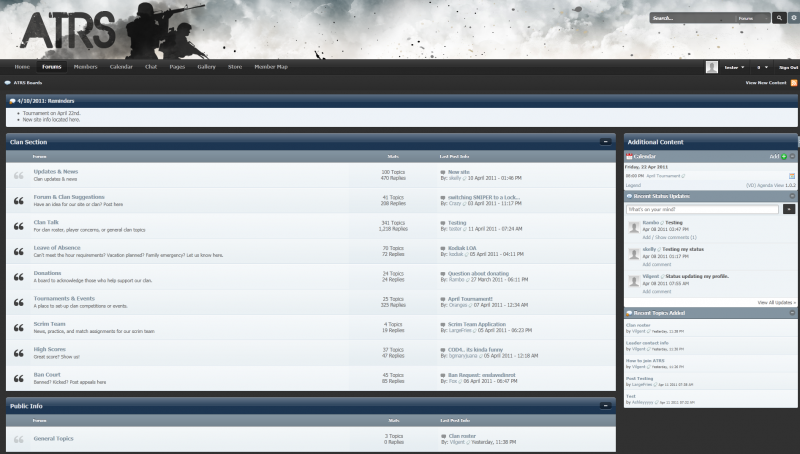Collapse the Public Info category
Viewport: 800px width, 454px height.
pyautogui.click(x=606, y=406)
